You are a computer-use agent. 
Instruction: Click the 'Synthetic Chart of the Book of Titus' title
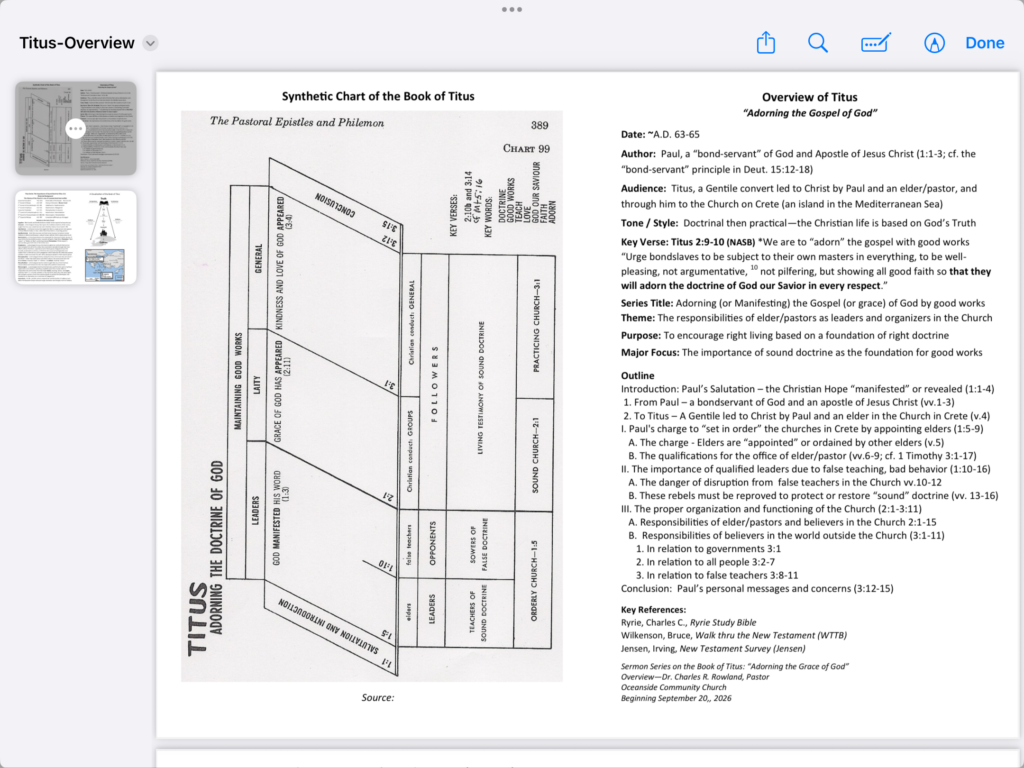(x=378, y=96)
